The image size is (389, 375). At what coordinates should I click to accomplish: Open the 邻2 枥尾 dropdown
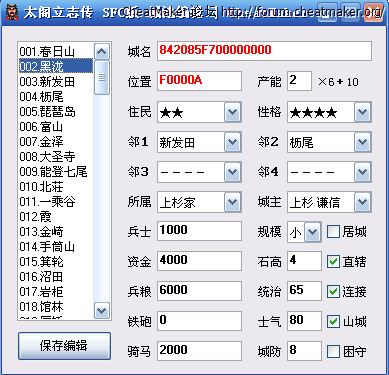tap(362, 142)
